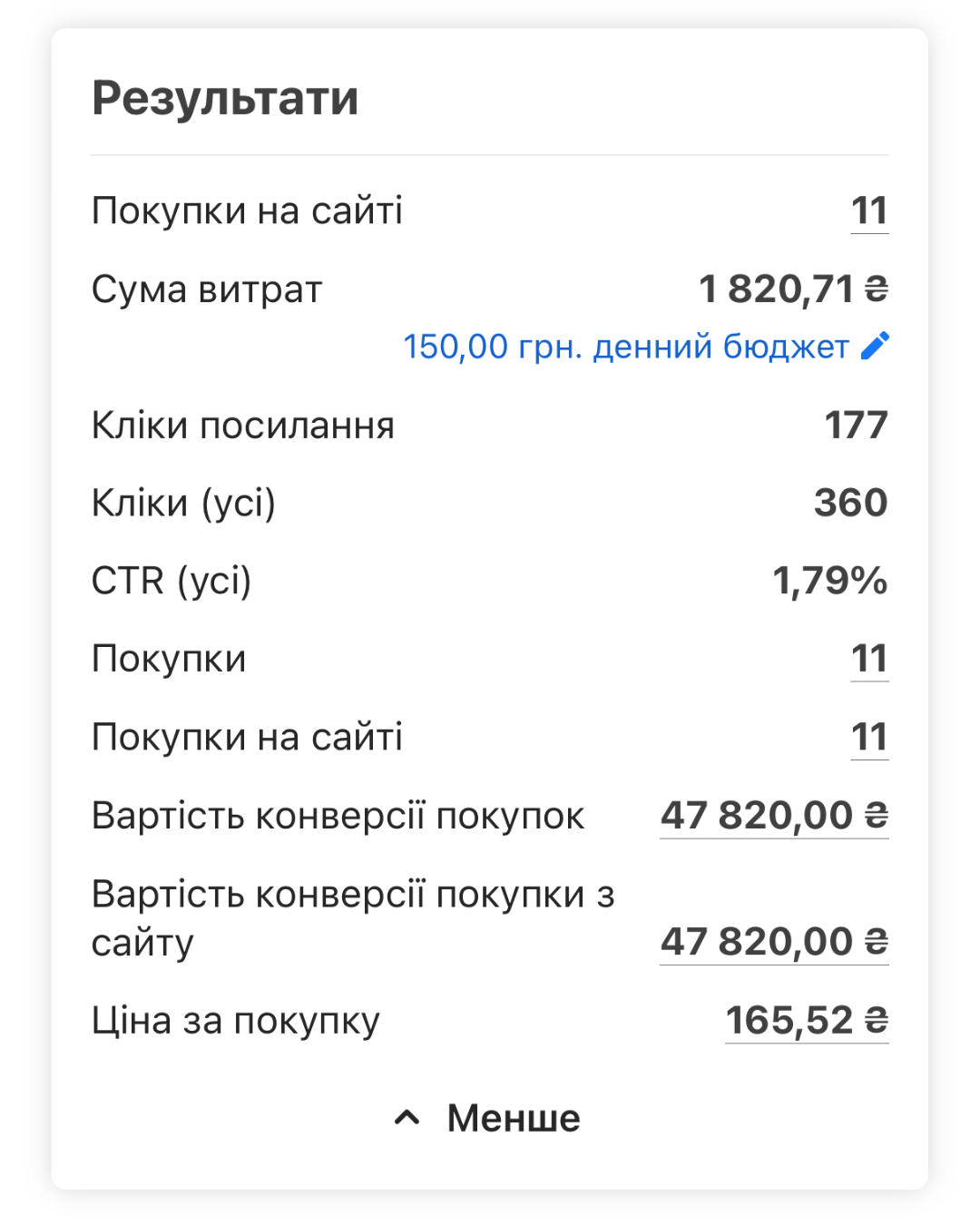980x1225 pixels.
Task: Select the Вартість конверсії покупок label
Action: [338, 816]
